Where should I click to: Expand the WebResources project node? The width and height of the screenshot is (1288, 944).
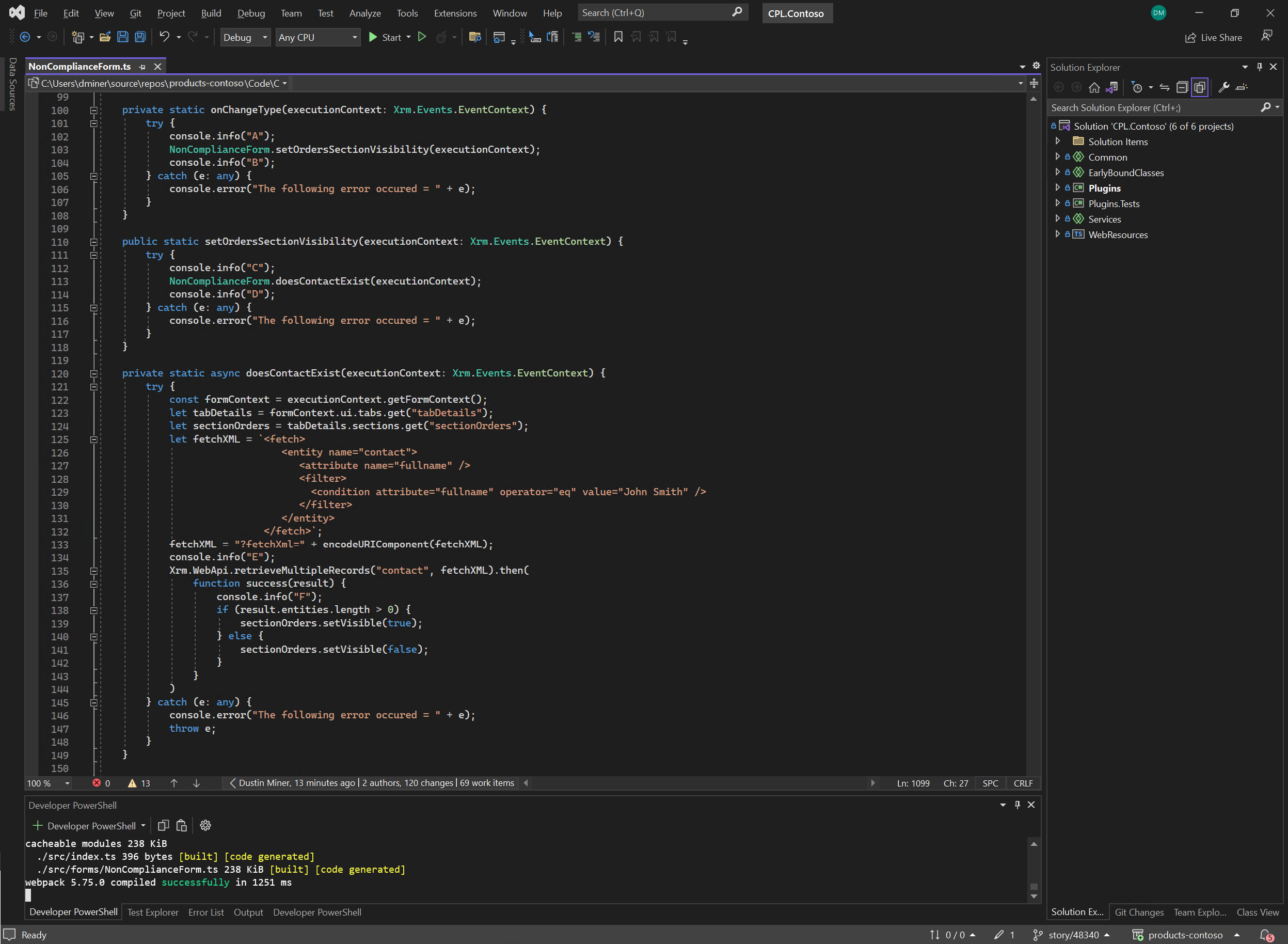pos(1057,234)
